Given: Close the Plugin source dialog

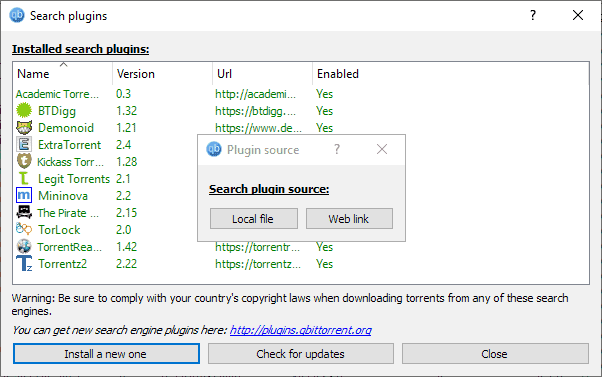Looking at the screenshot, I should coord(382,149).
